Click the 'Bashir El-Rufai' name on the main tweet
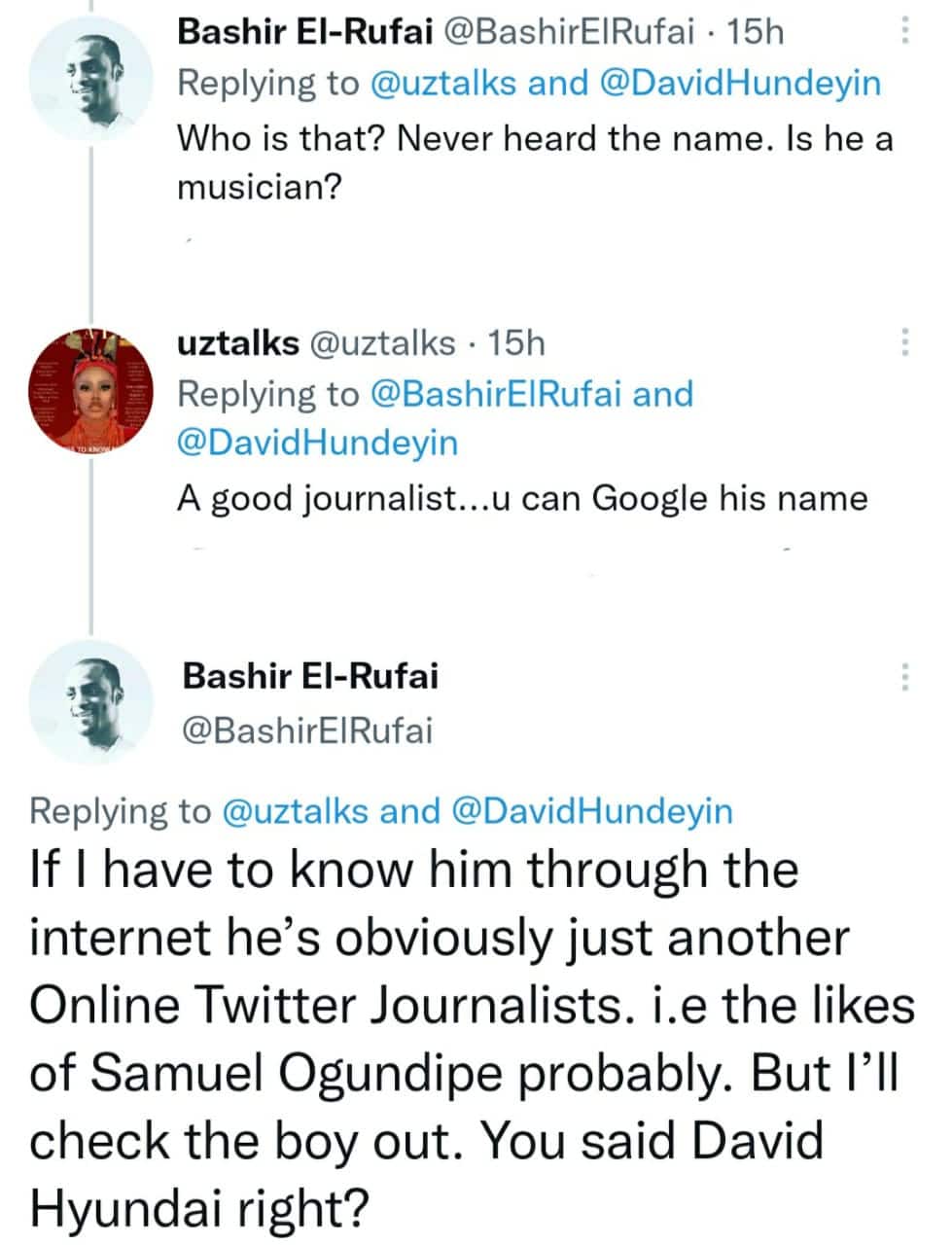The width and height of the screenshot is (952, 1245). coord(310,675)
